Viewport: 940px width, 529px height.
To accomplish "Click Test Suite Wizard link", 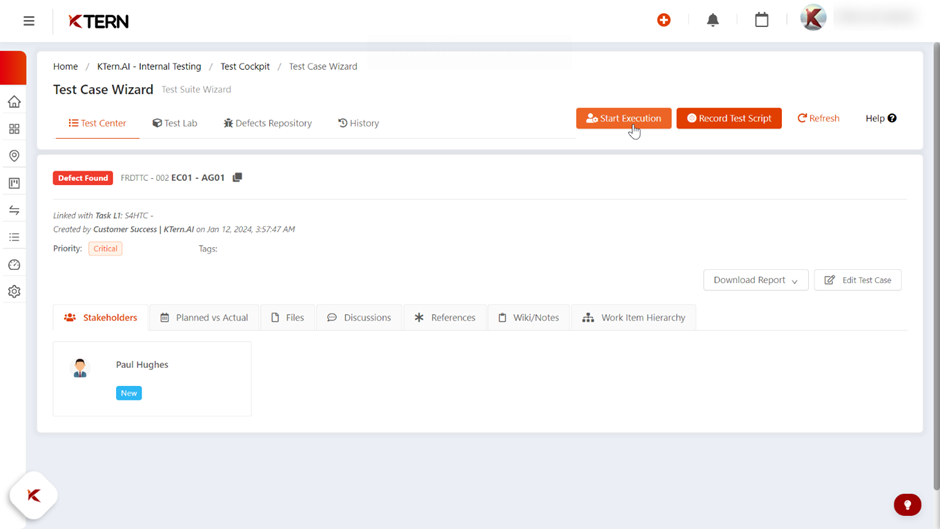I will pyautogui.click(x=196, y=89).
